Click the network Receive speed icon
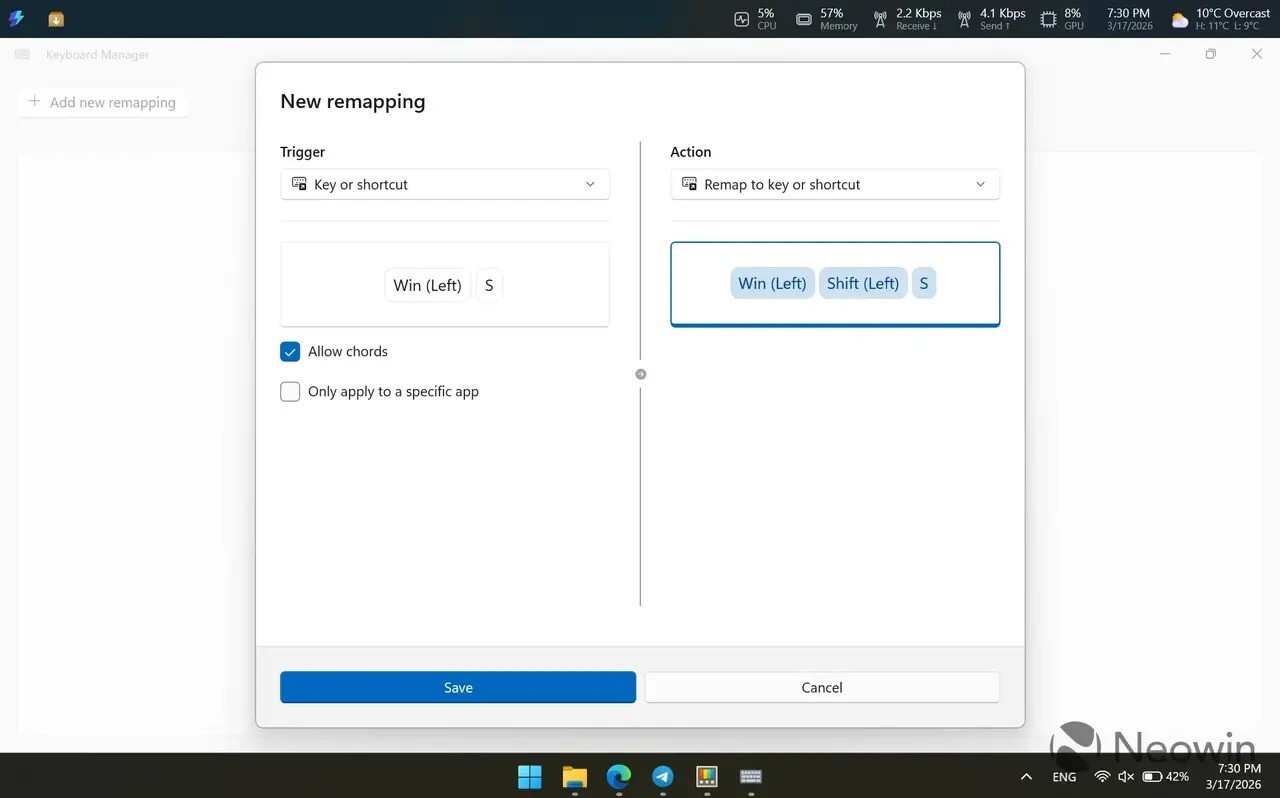Viewport: 1280px width, 798px height. [x=880, y=19]
